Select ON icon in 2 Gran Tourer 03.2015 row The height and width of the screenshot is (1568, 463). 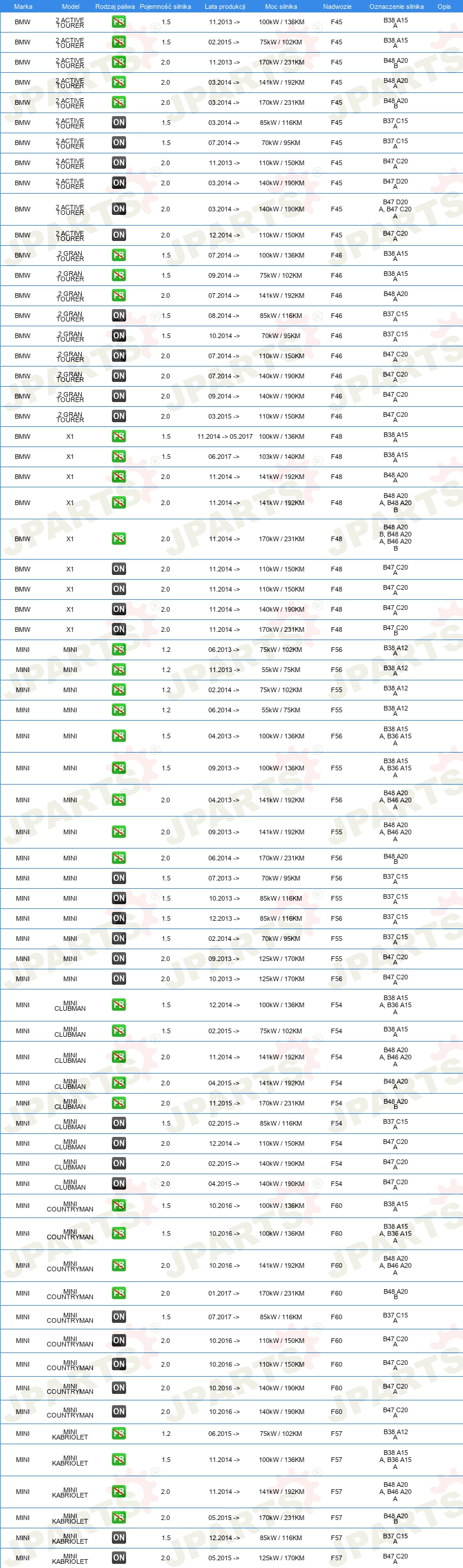[x=118, y=416]
